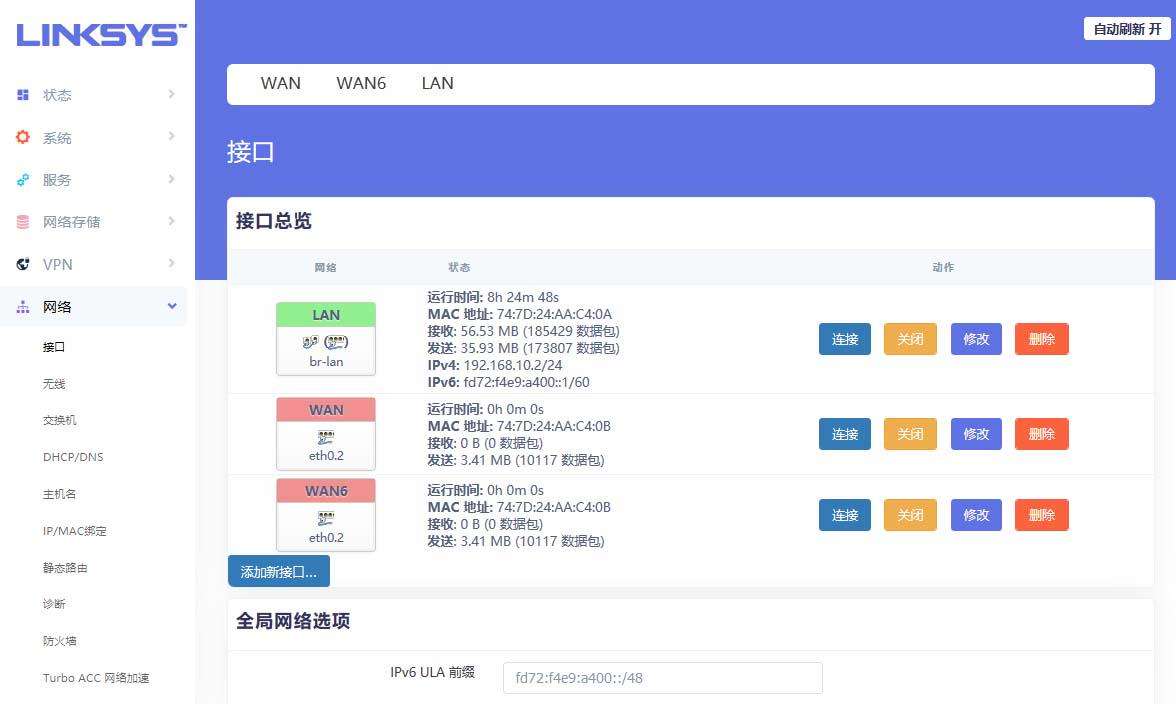Click the br-lan bridge interface icon
Screen dimensions: 1176x704
pyautogui.click(x=325, y=340)
